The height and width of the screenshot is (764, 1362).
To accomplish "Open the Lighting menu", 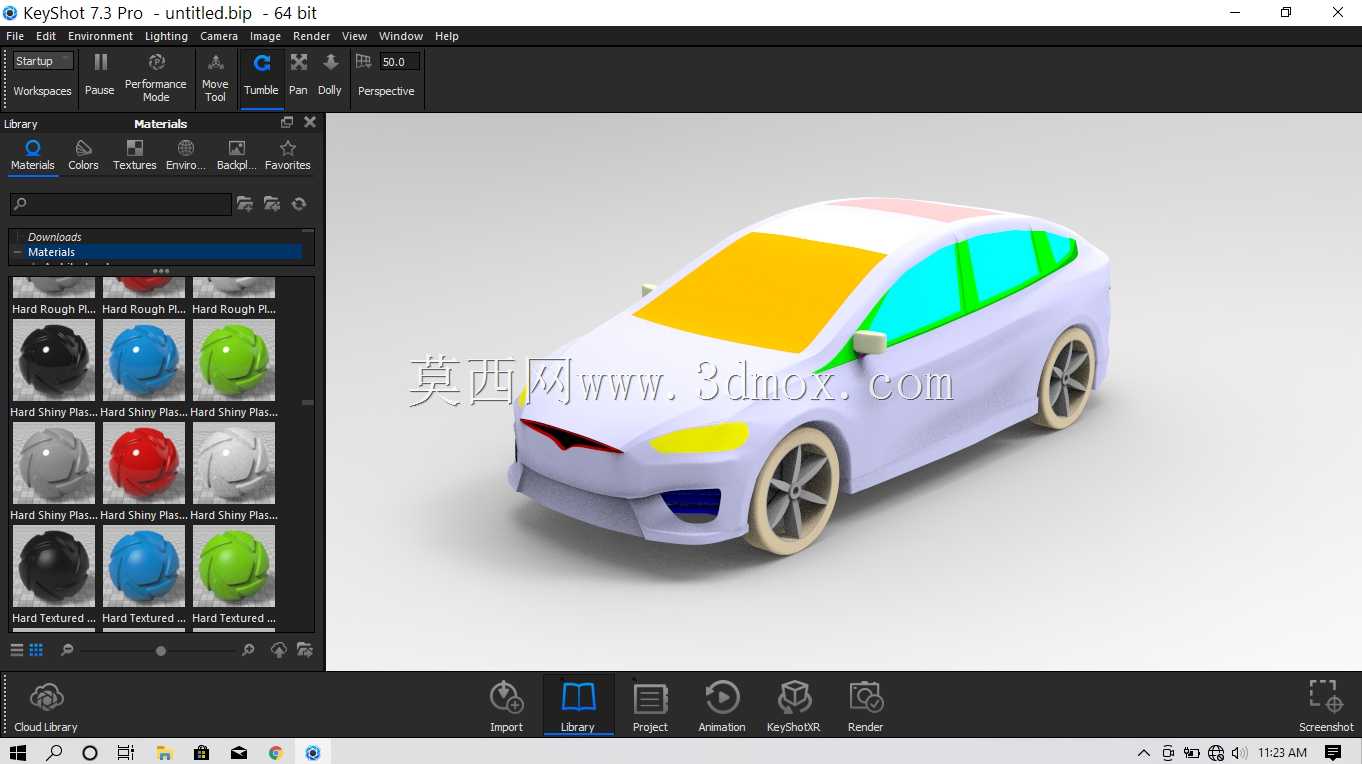I will pos(166,36).
